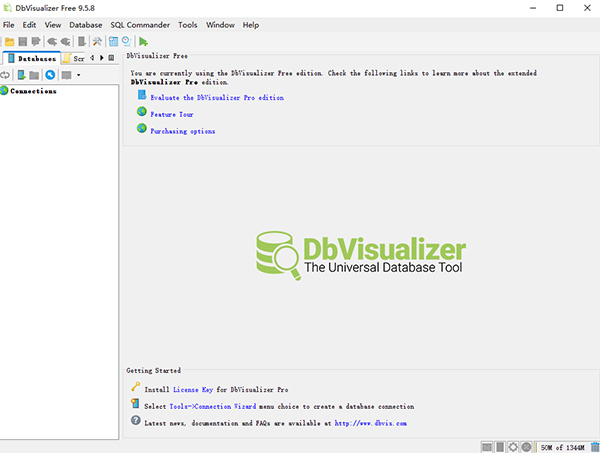Select the Connections tree node

(x=33, y=91)
